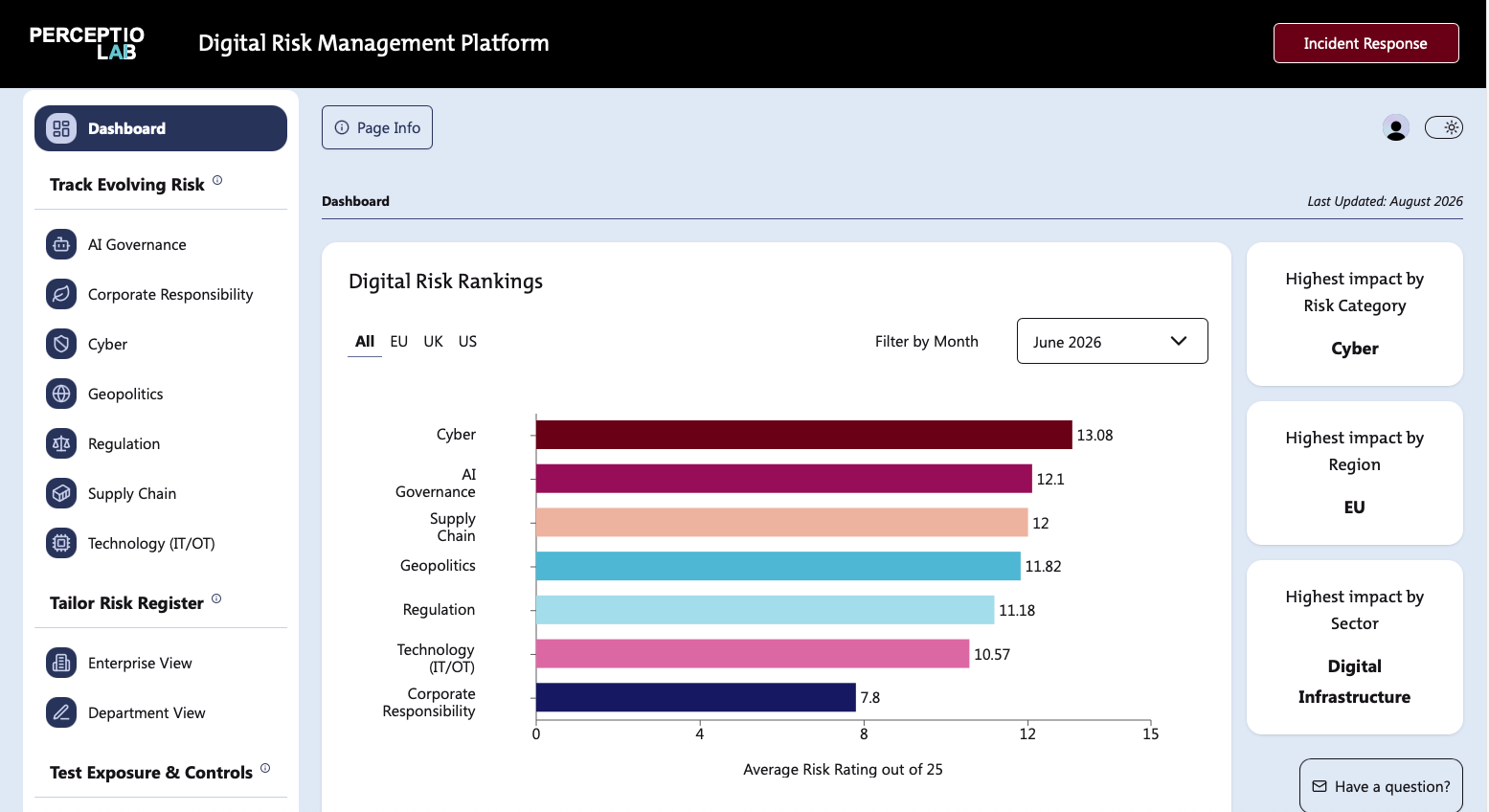Open AI Governance robot icon
Image resolution: width=1489 pixels, height=812 pixels.
pos(61,244)
